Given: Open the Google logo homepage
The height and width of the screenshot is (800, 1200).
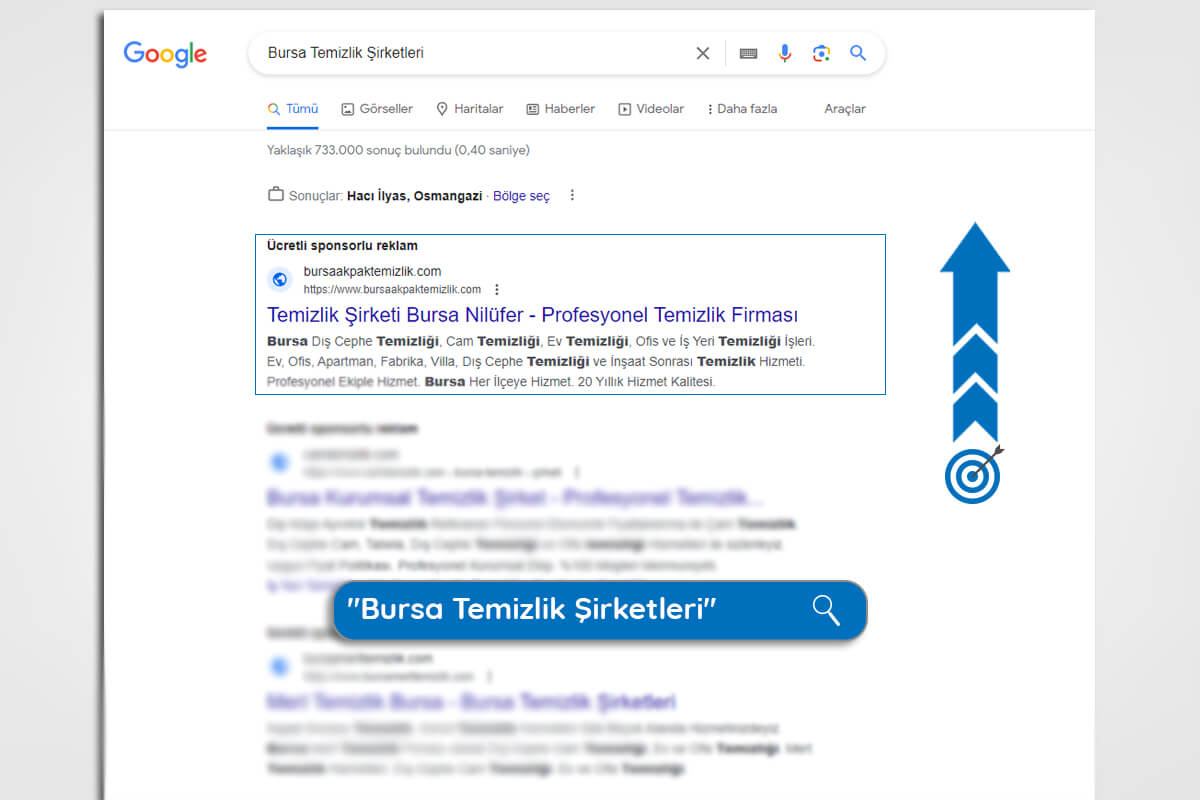Looking at the screenshot, I should click(x=165, y=53).
